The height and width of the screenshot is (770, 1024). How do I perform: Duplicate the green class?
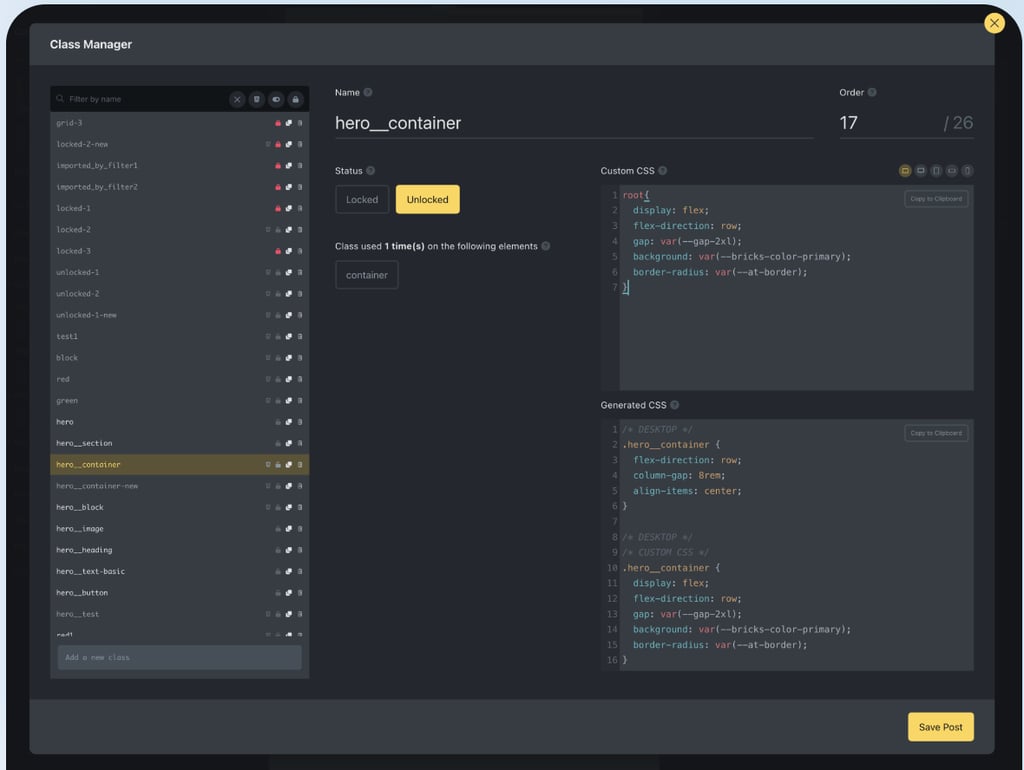click(x=289, y=401)
